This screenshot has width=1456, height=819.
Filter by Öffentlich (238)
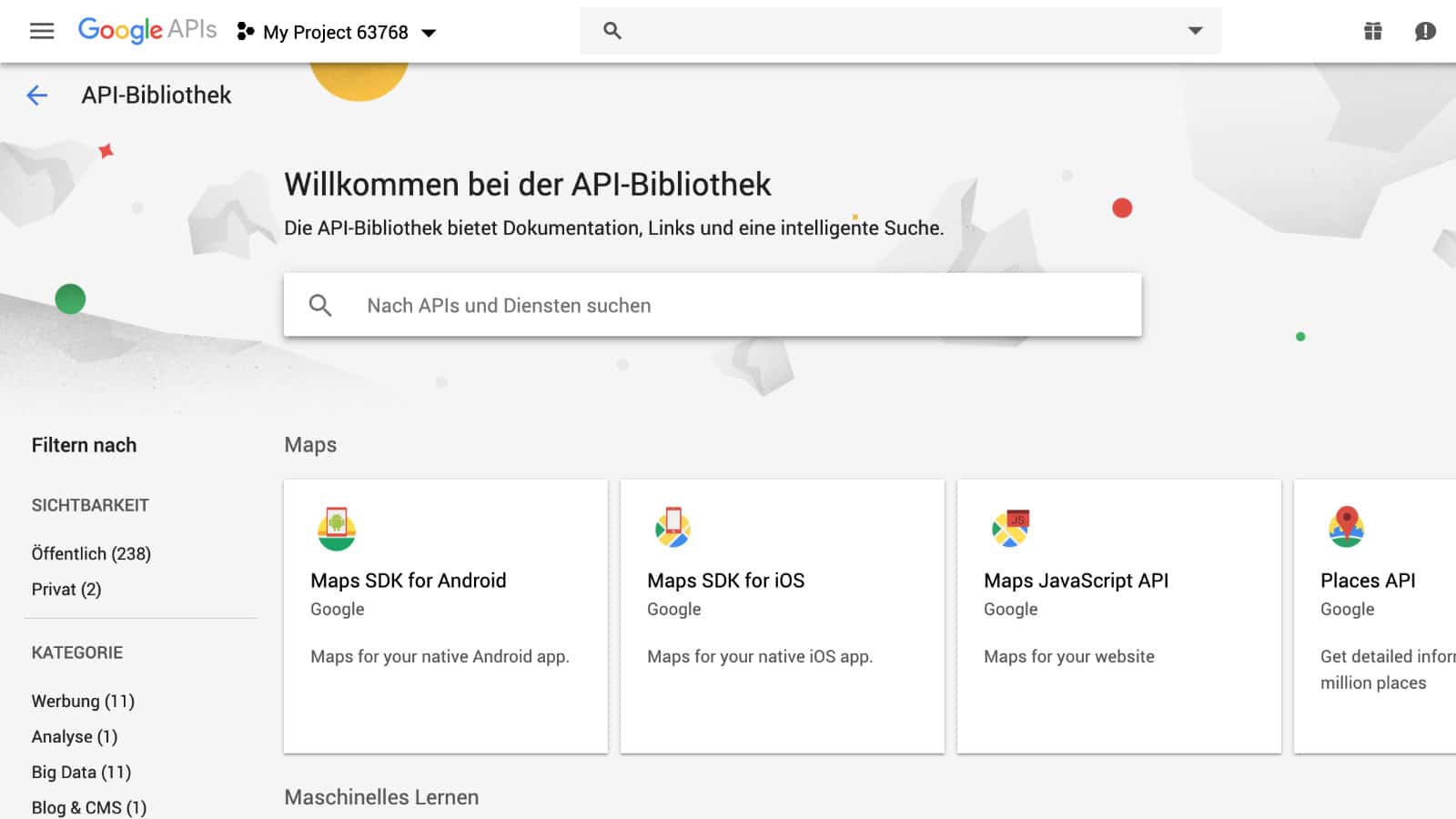coord(91,553)
